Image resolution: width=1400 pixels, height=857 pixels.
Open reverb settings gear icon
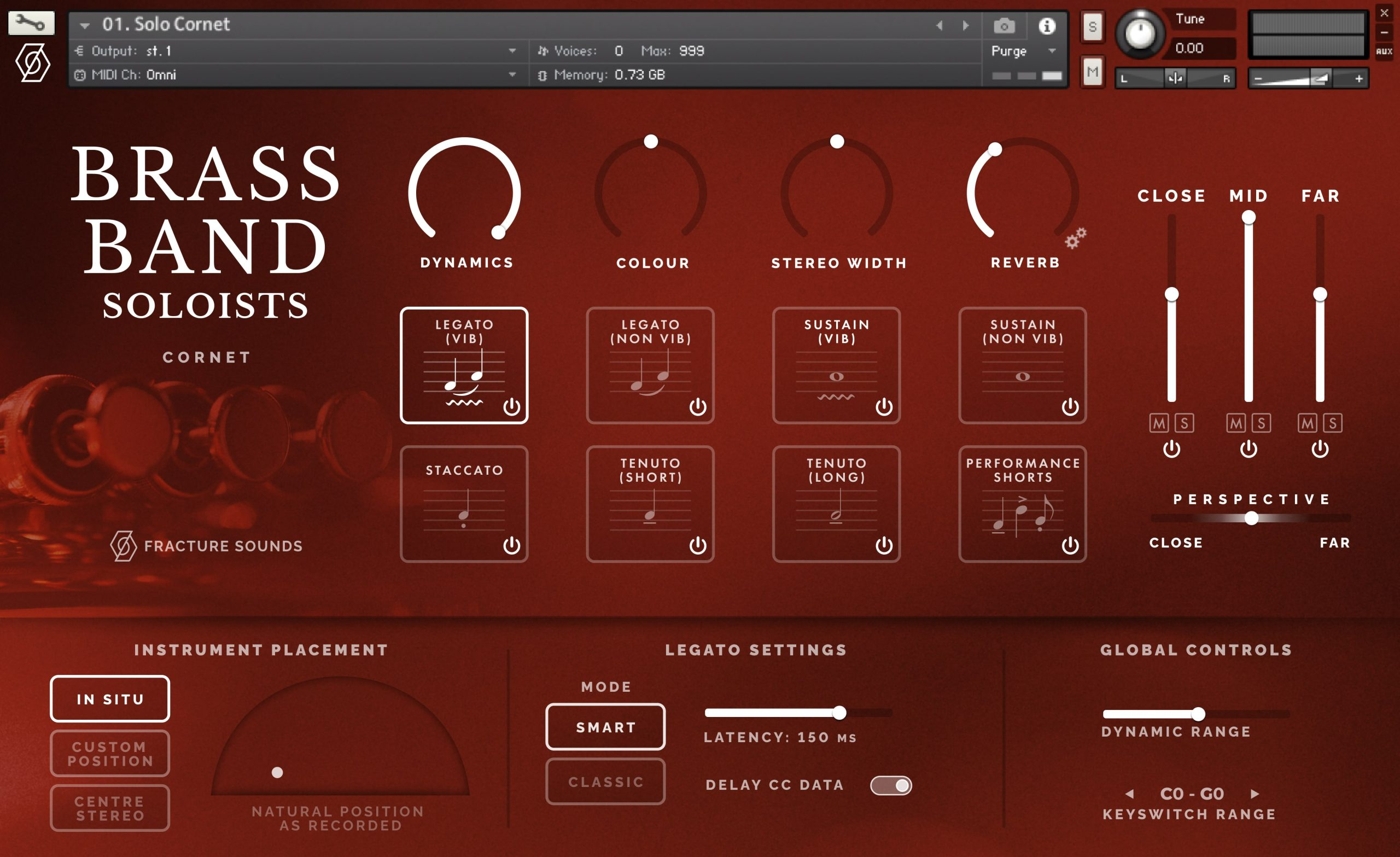tap(1075, 238)
